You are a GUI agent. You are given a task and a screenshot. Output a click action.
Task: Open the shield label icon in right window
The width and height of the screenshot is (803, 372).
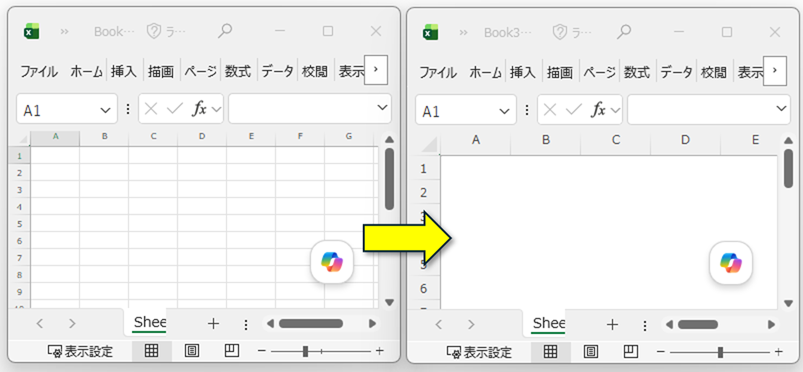tap(560, 32)
